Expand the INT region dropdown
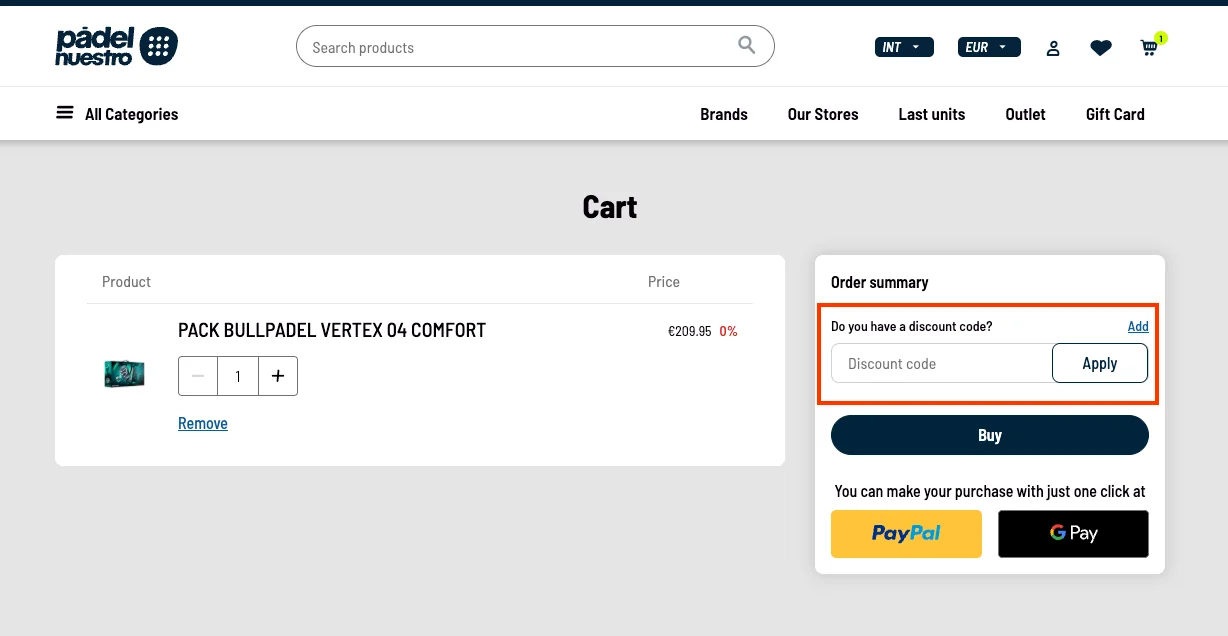This screenshot has width=1228, height=636. pyautogui.click(x=903, y=47)
